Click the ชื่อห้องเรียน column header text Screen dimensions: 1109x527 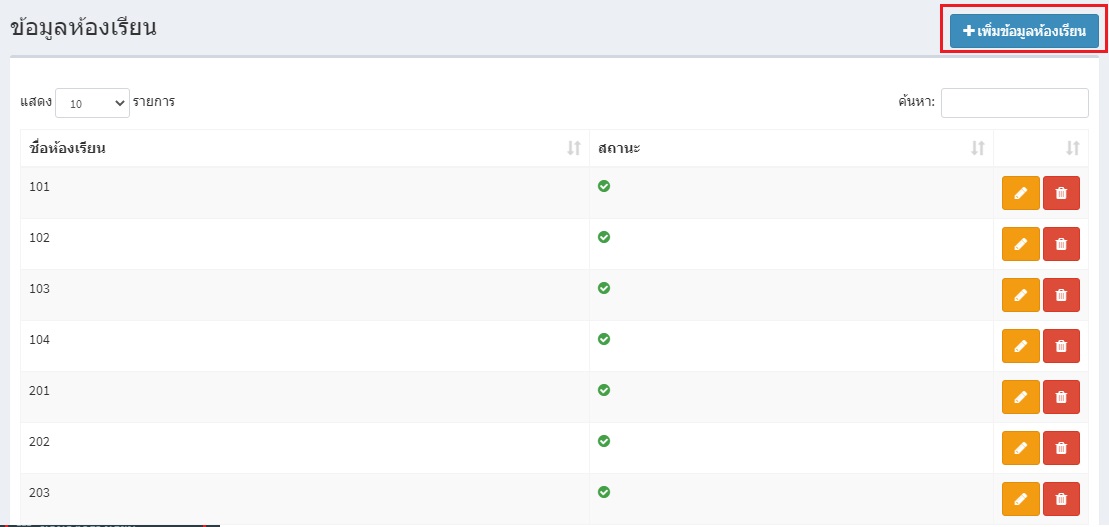coord(68,149)
